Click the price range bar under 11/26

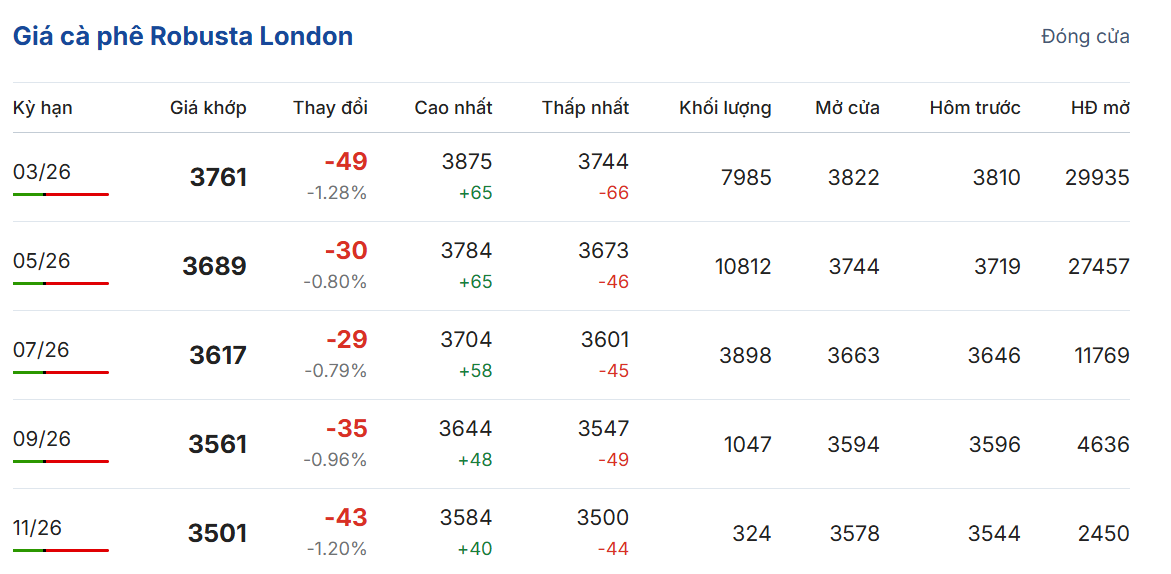61,550
